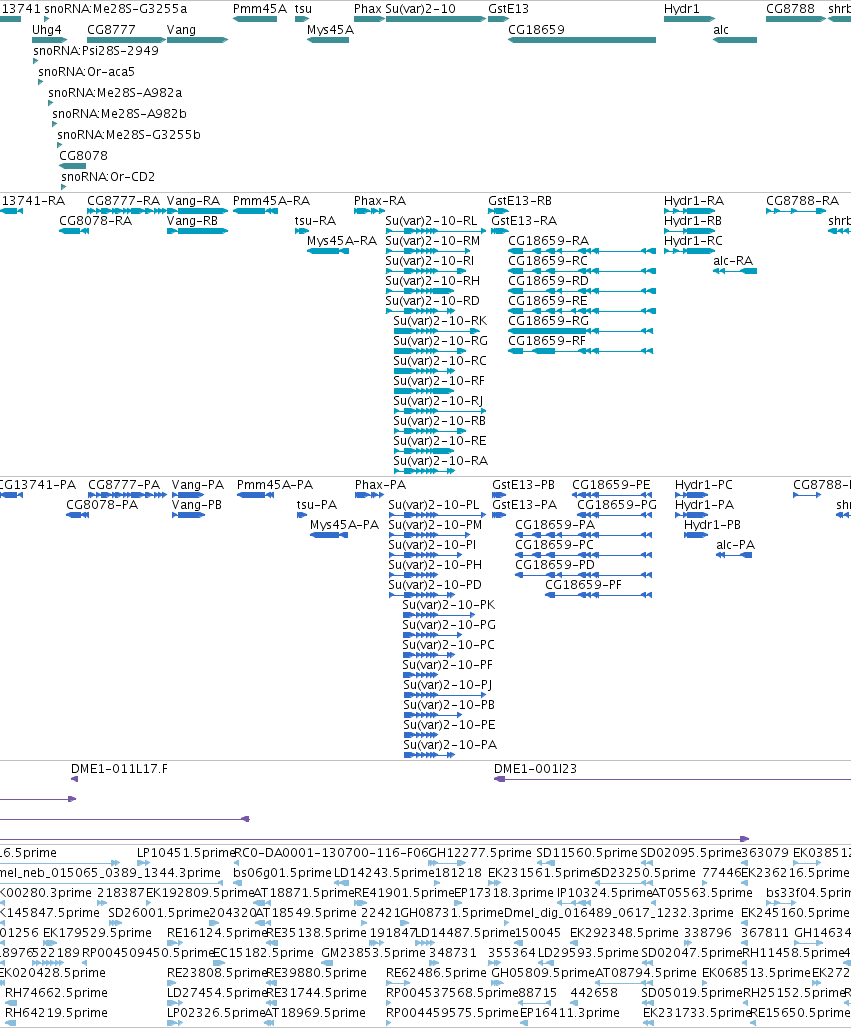
Task: Open the GstE13 gene label
Action: point(508,9)
